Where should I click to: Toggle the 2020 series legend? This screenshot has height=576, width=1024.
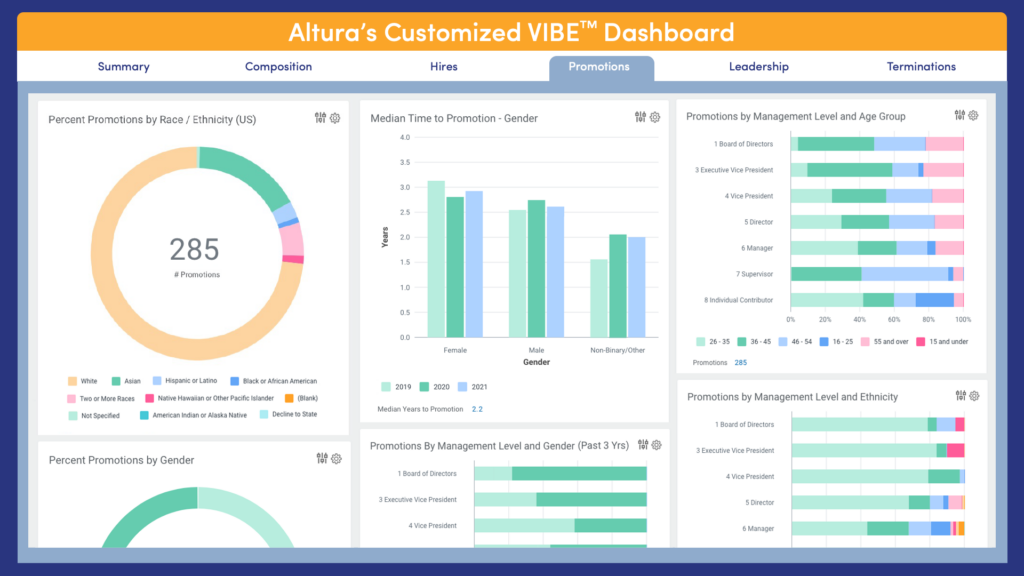pos(434,387)
